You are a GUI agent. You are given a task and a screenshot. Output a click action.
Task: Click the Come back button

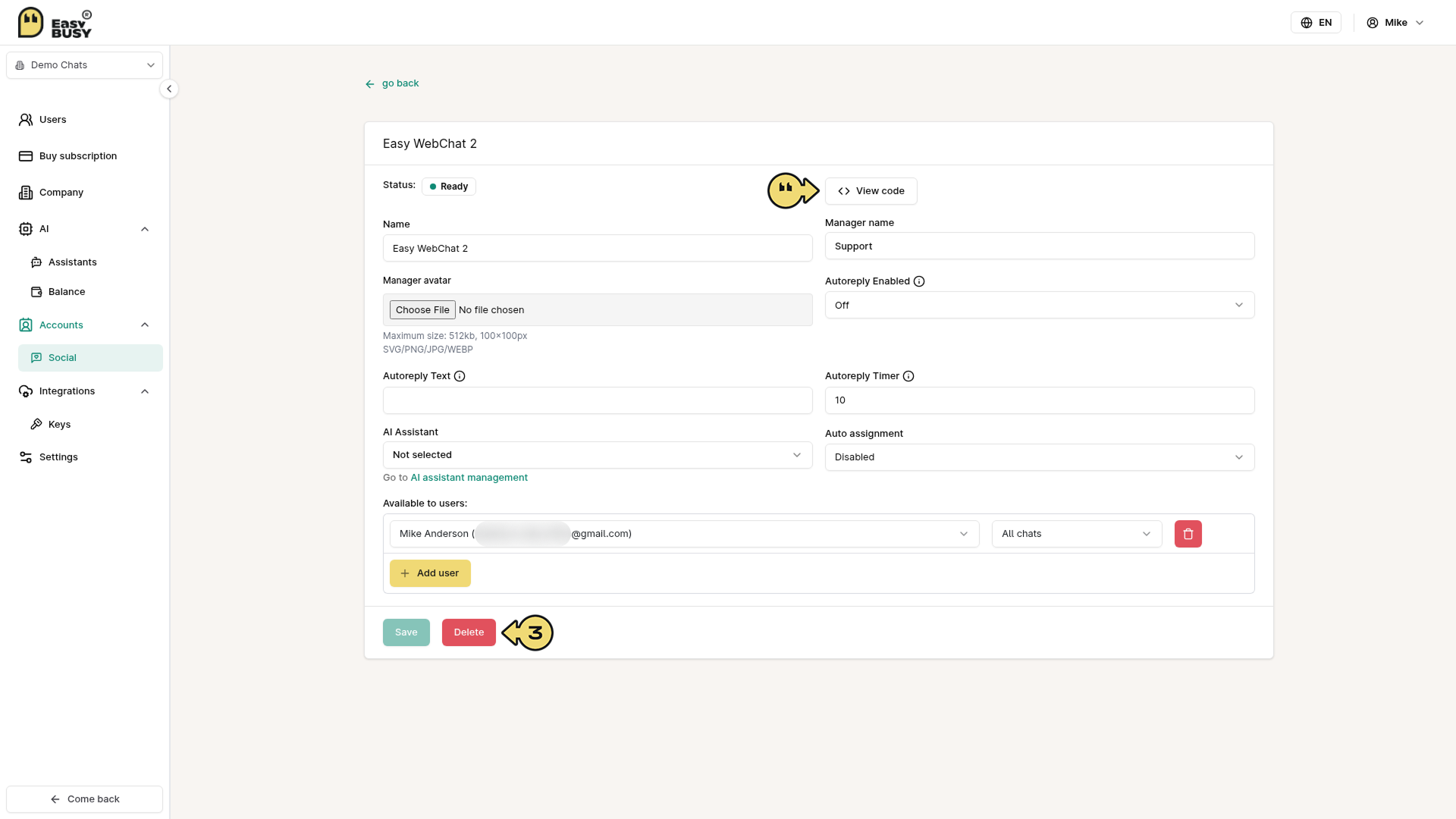[84, 799]
